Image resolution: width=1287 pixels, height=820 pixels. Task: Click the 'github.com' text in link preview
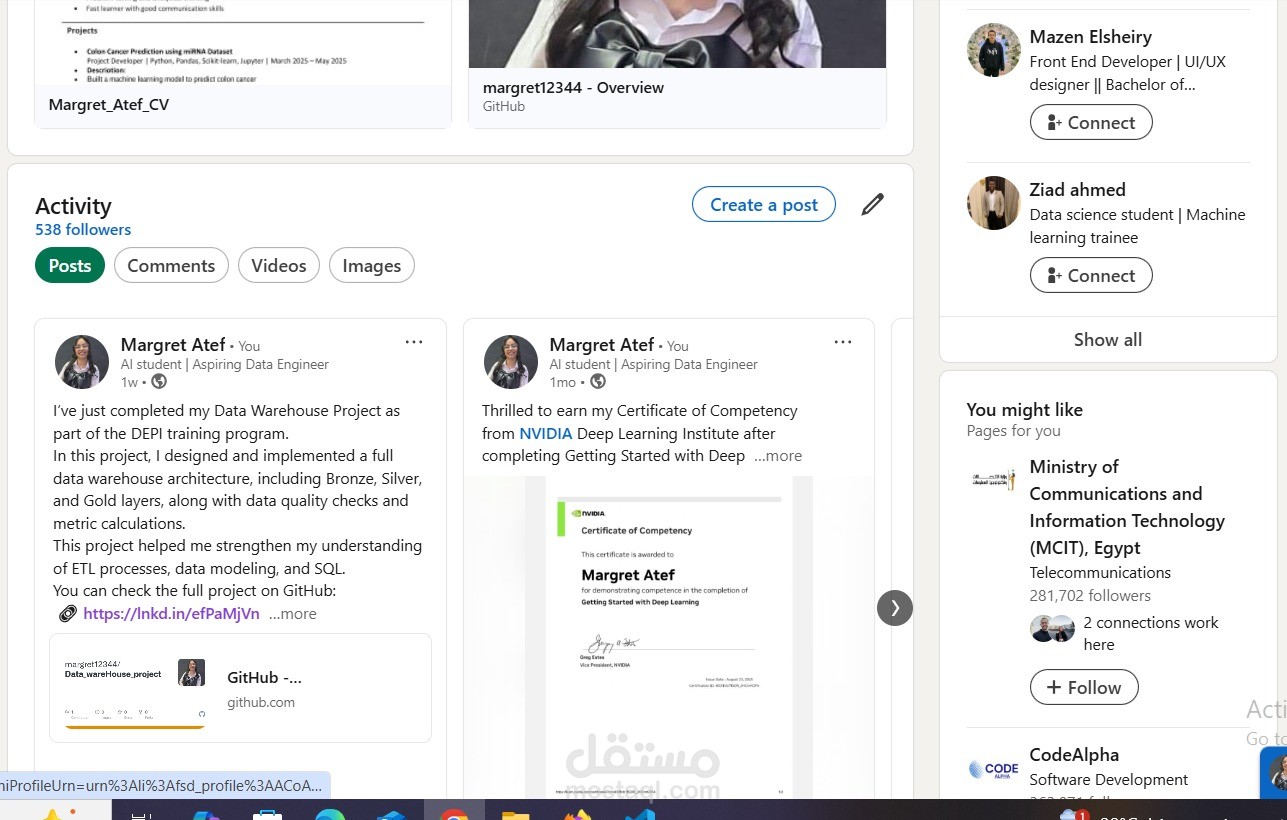pos(261,703)
